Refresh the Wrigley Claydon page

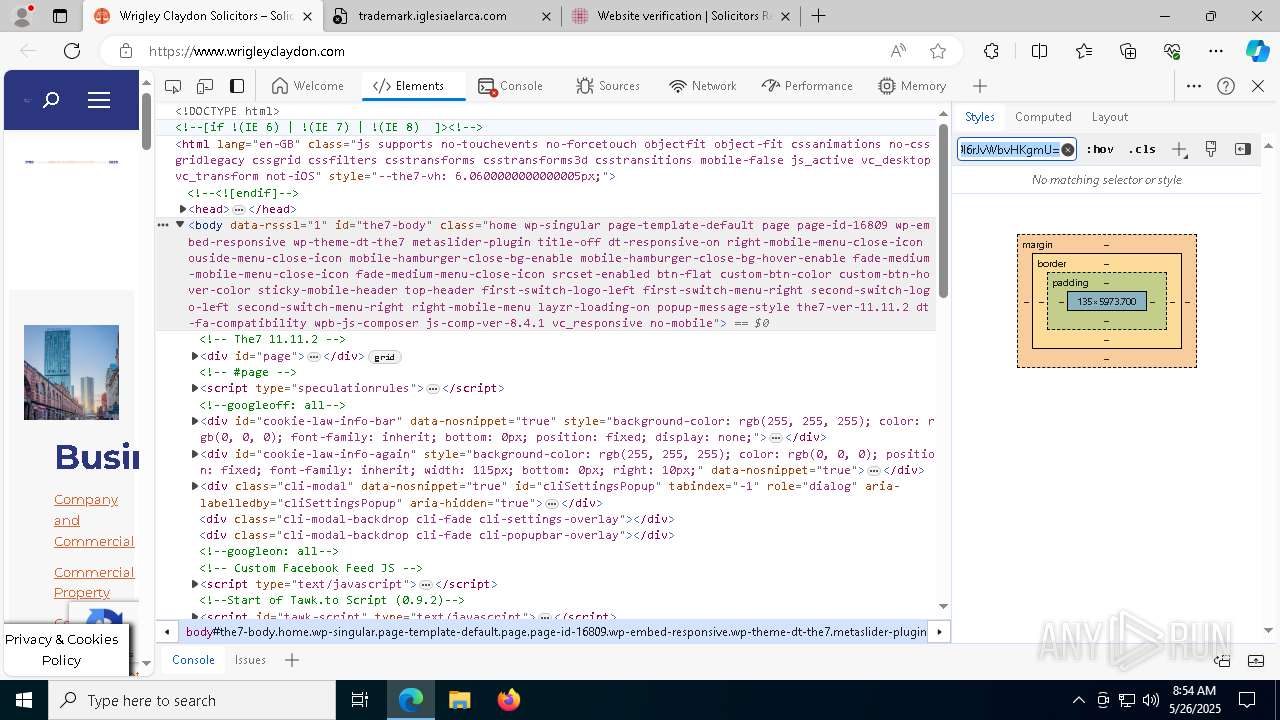point(72,51)
